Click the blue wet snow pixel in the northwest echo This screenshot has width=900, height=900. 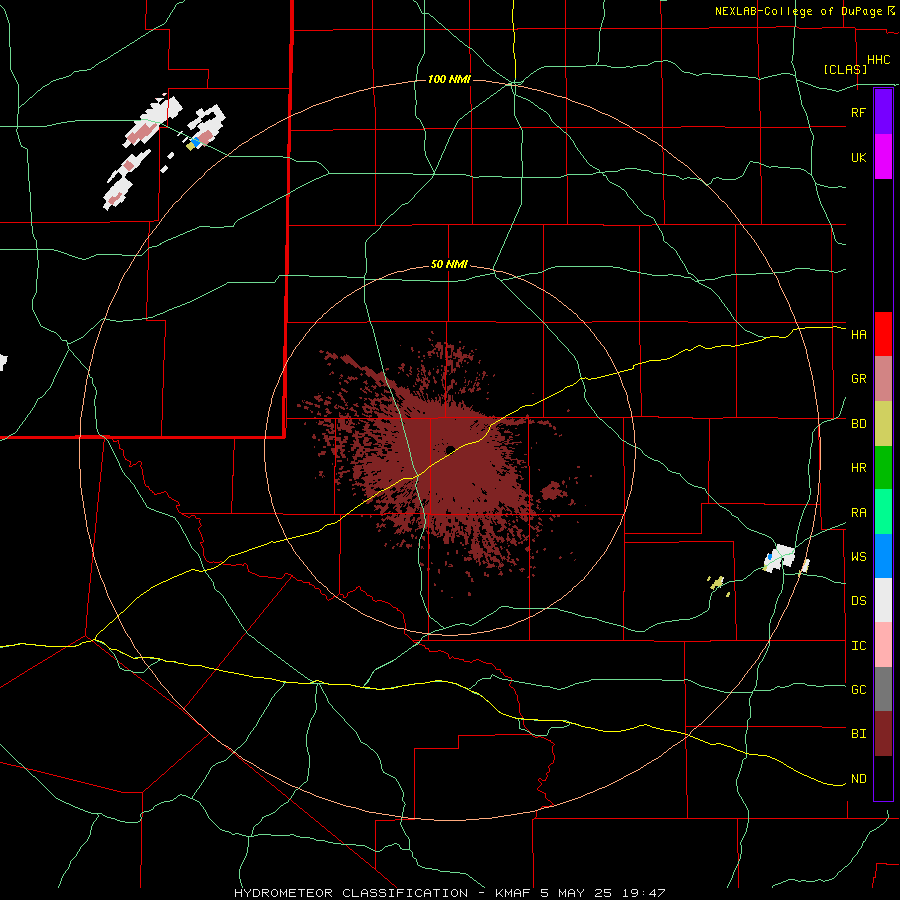196,141
